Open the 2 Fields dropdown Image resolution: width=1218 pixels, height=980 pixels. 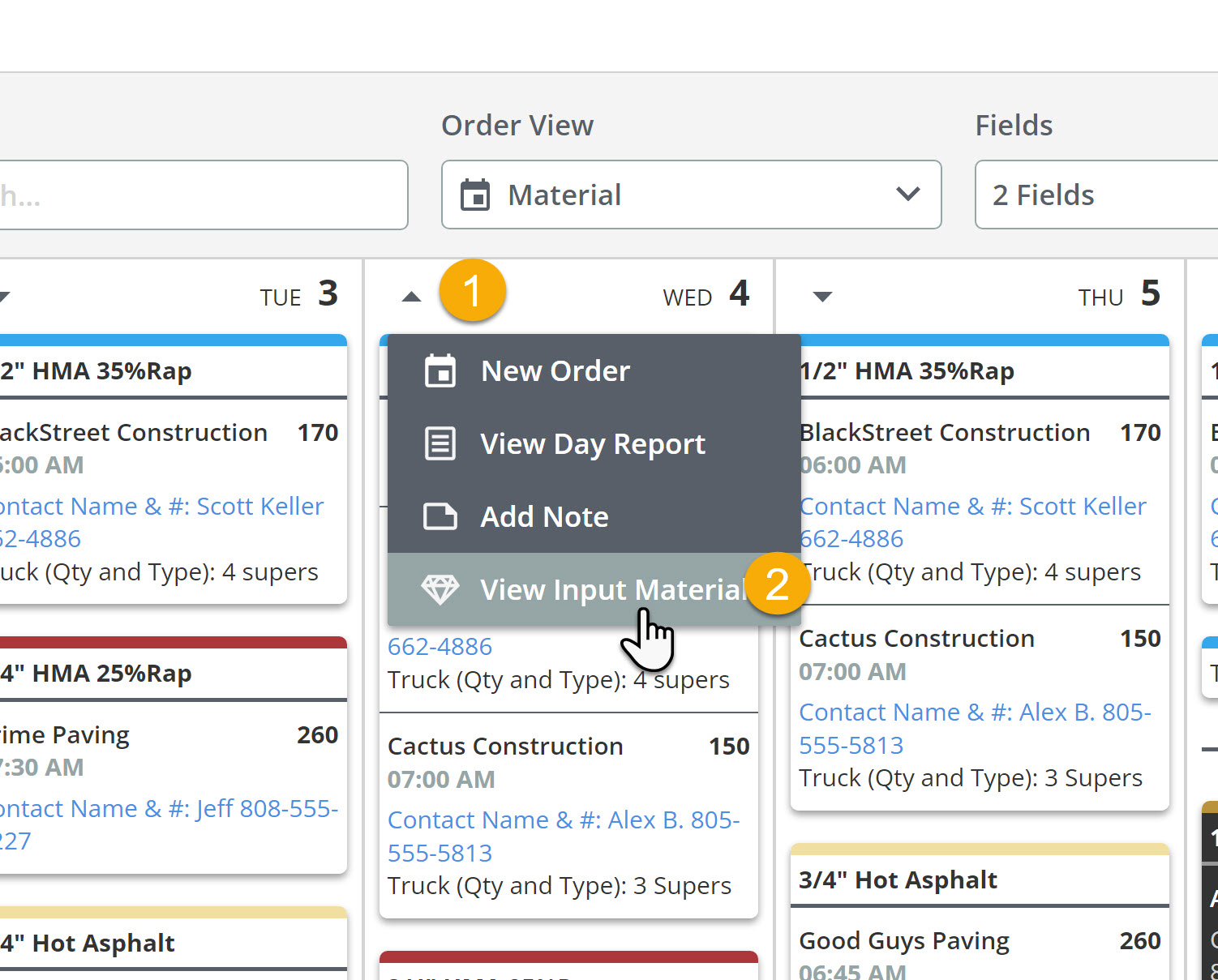(1095, 195)
